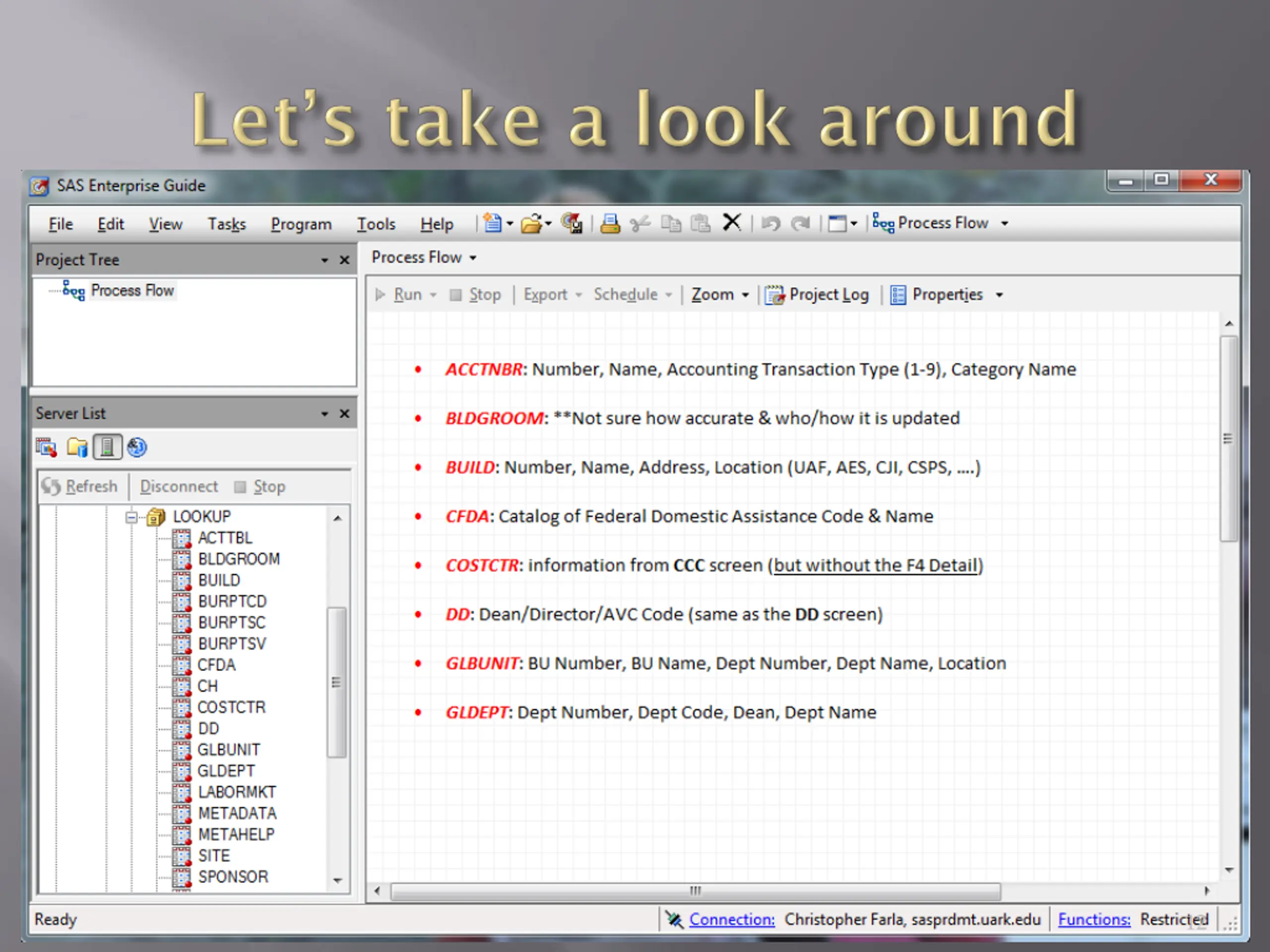Click the folder icon in Server List

coord(77,447)
